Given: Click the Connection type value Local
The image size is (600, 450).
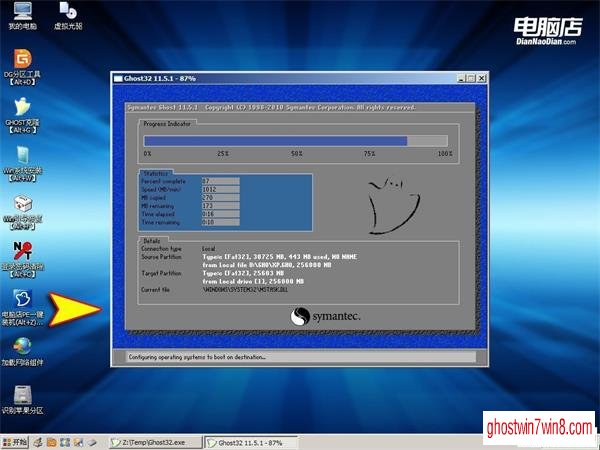Looking at the screenshot, I should pyautogui.click(x=209, y=249).
